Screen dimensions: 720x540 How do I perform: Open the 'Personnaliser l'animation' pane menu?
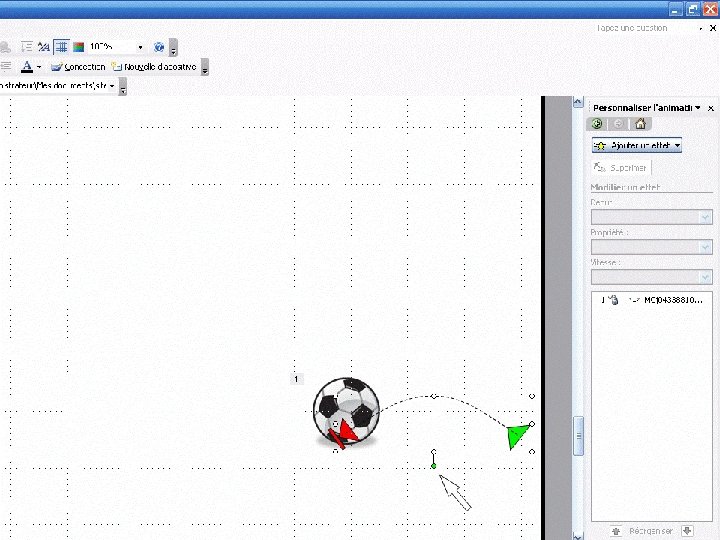(x=698, y=108)
